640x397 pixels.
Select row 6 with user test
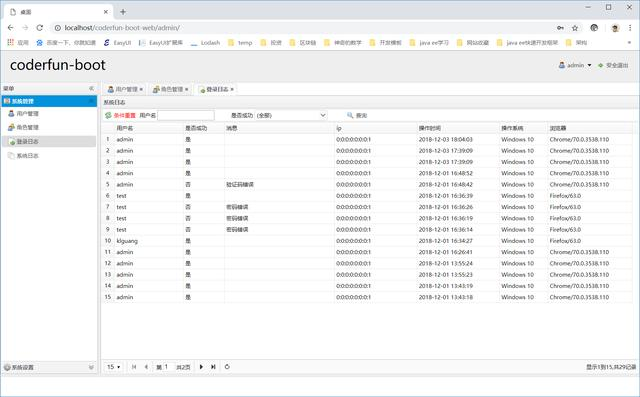pos(367,196)
